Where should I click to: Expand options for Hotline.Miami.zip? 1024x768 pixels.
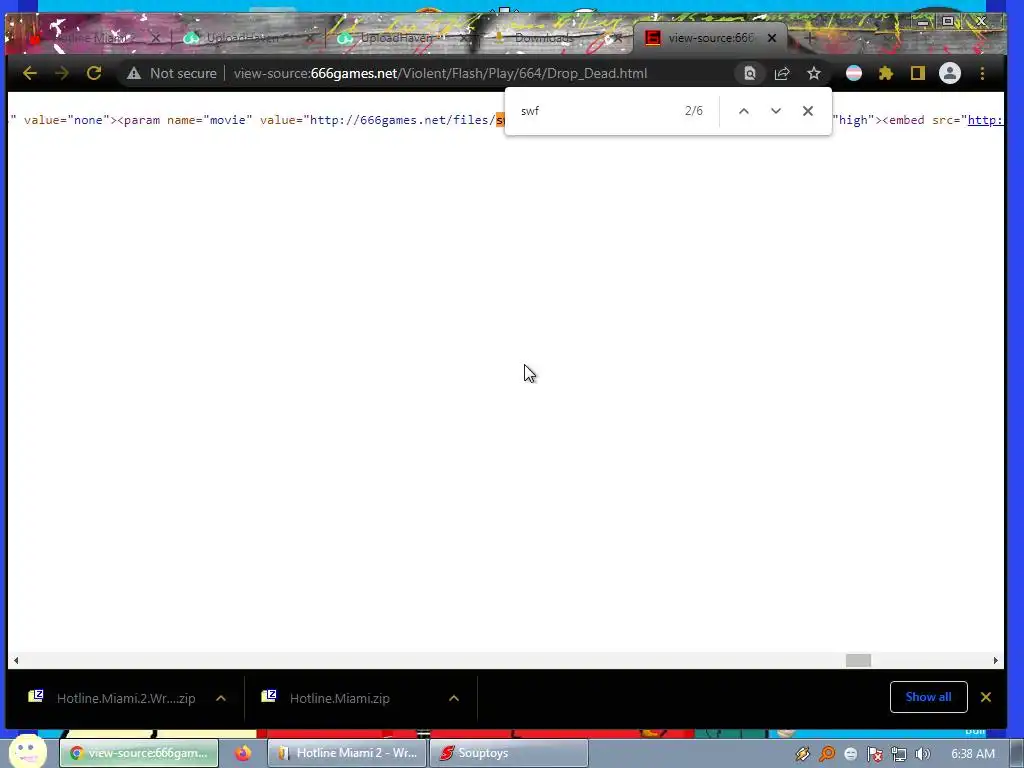454,698
